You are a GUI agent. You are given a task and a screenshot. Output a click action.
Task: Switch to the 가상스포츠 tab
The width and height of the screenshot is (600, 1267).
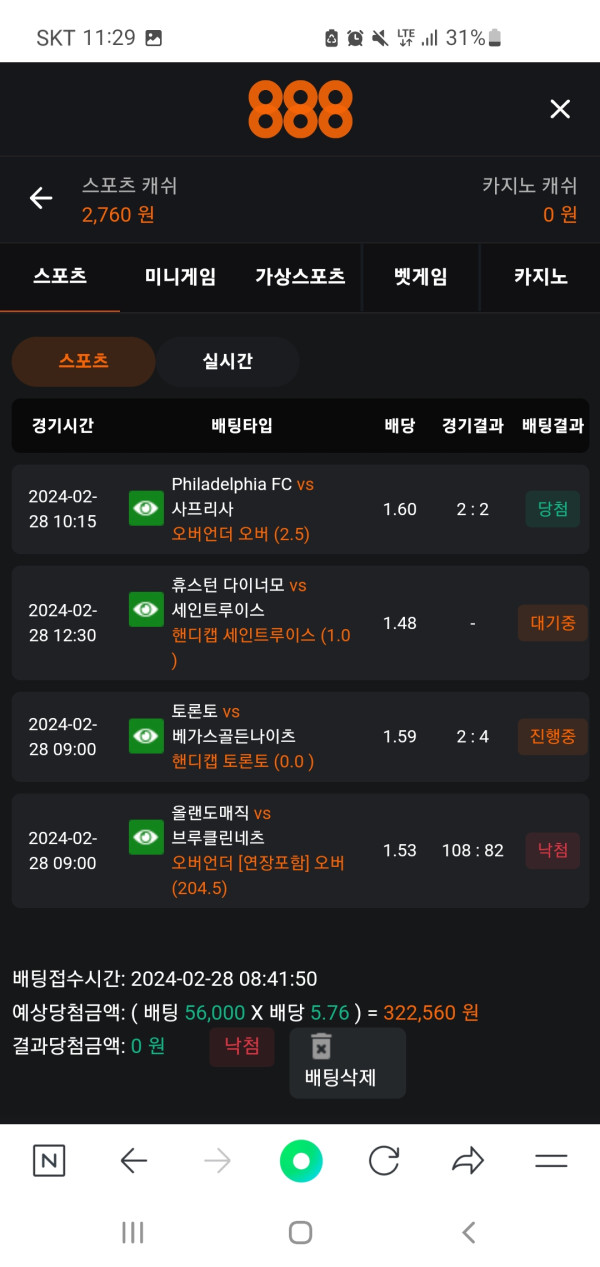tap(300, 277)
